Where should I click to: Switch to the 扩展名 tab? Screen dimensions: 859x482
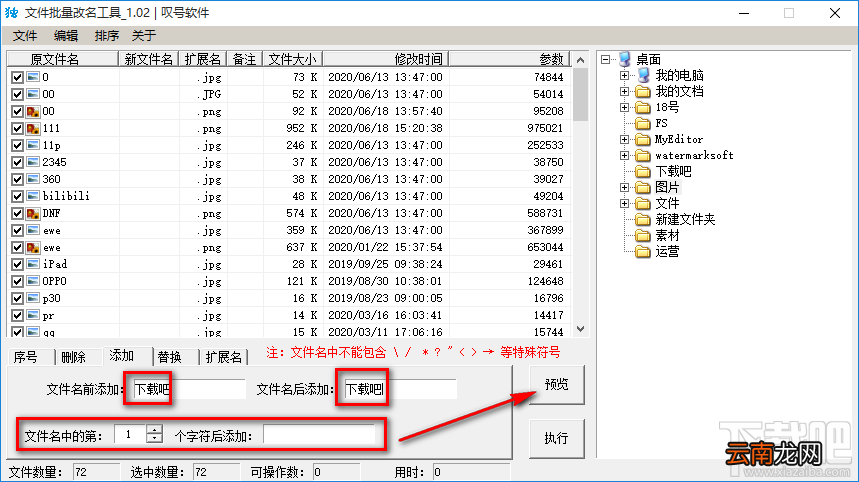click(224, 357)
